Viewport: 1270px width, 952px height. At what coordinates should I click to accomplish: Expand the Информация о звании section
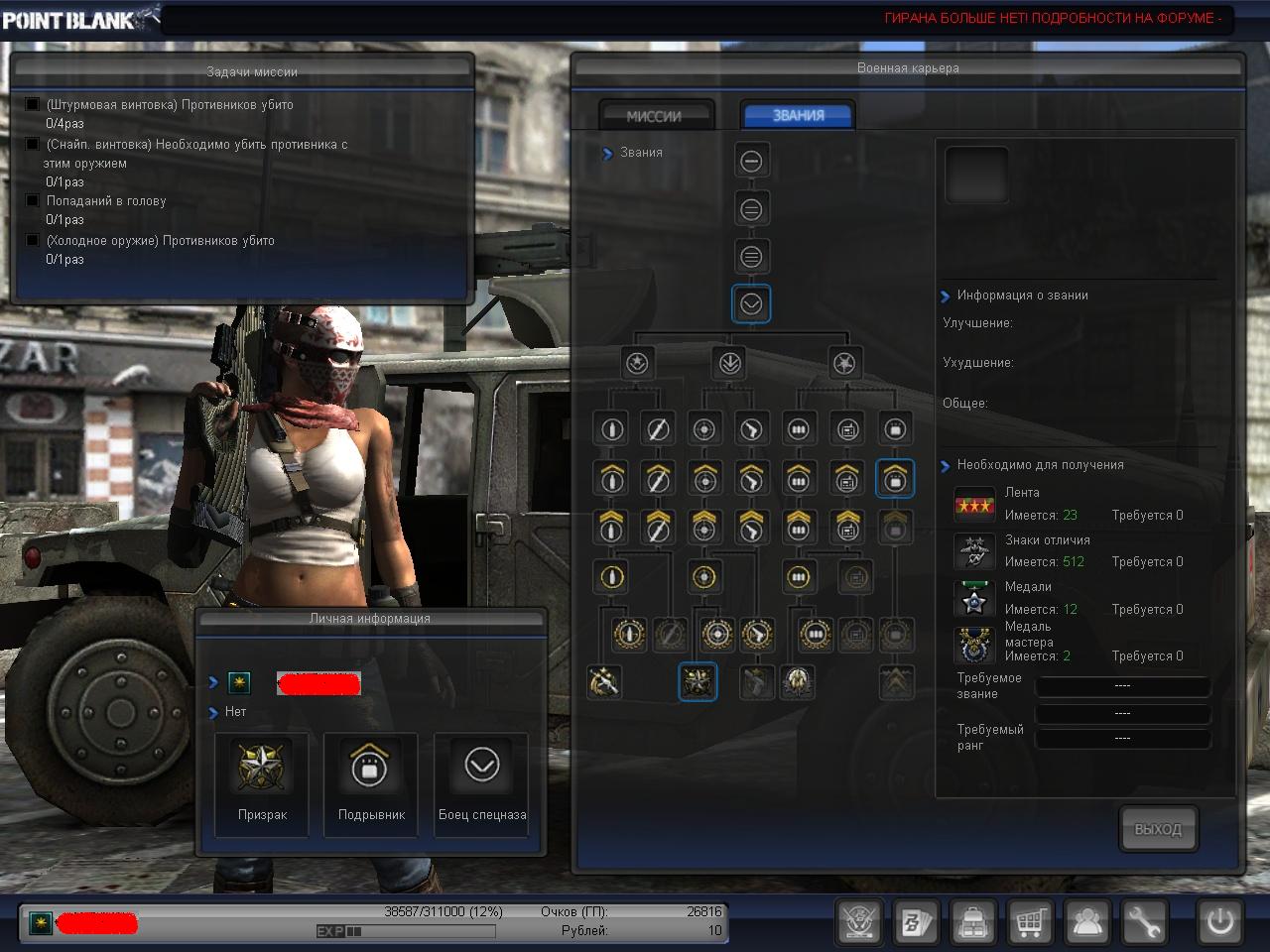point(945,296)
